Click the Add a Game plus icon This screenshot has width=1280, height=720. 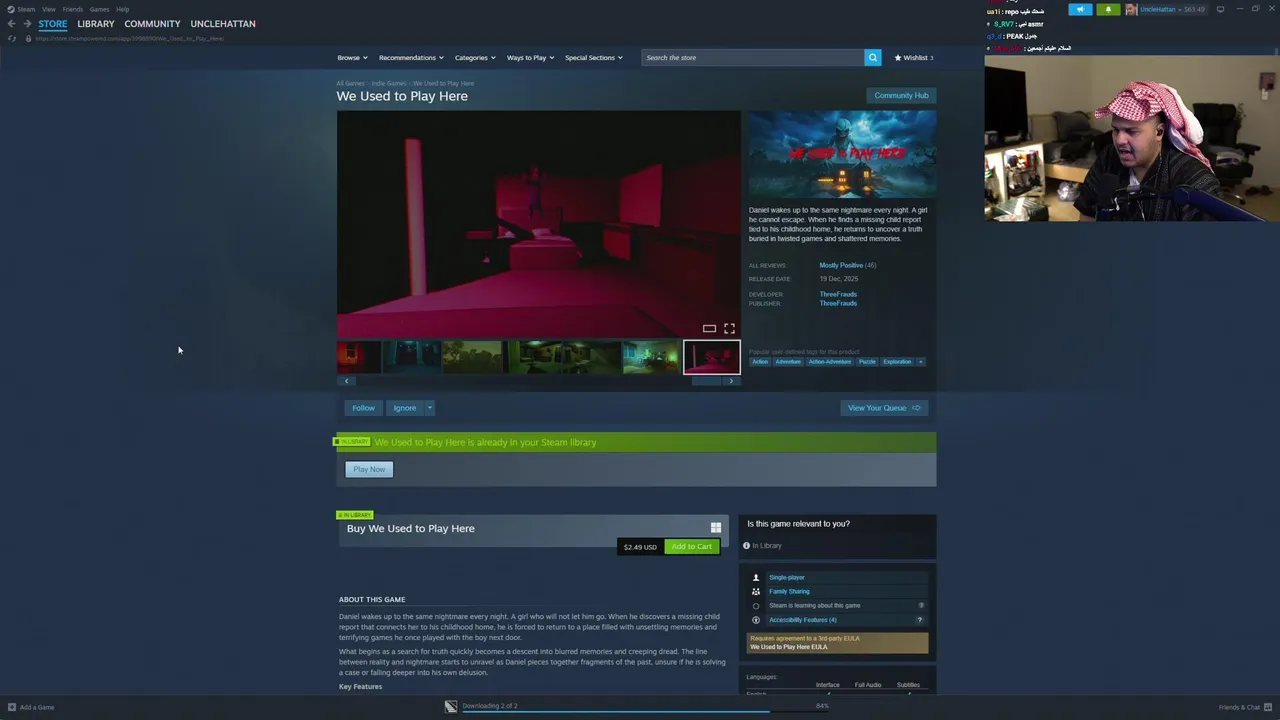(12, 707)
